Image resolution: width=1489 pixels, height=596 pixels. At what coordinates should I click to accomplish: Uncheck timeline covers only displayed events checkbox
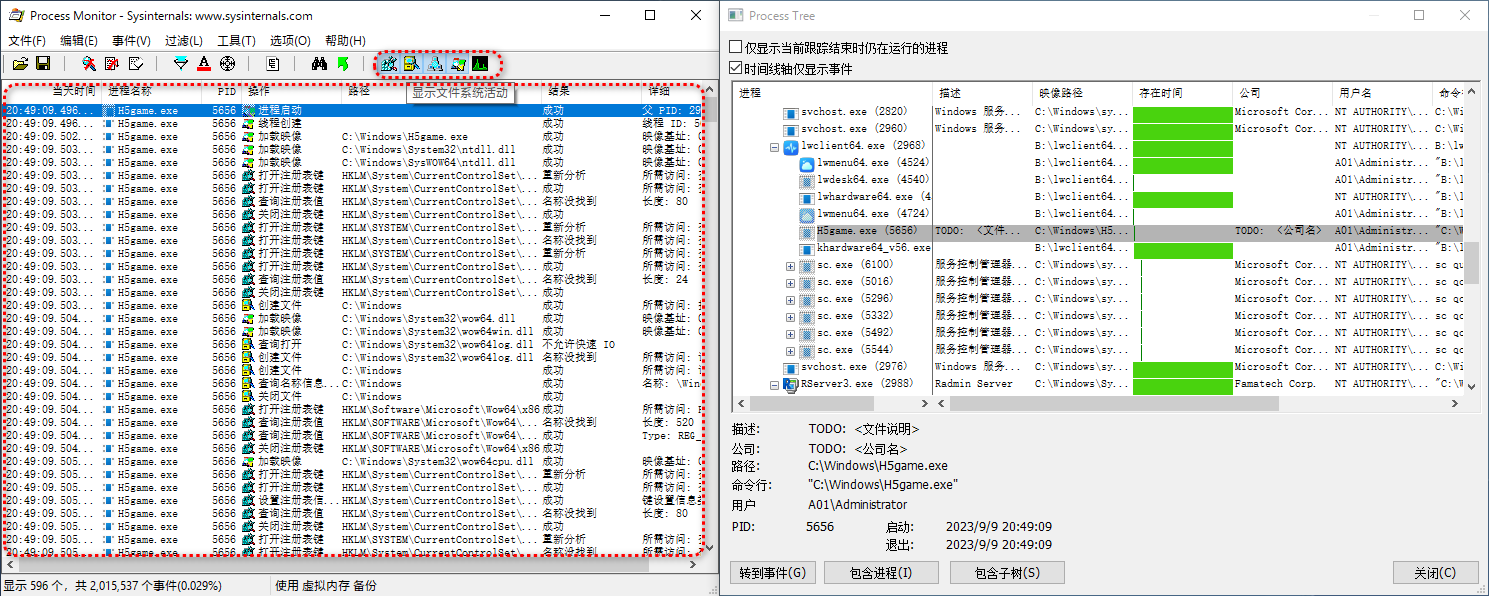736,69
